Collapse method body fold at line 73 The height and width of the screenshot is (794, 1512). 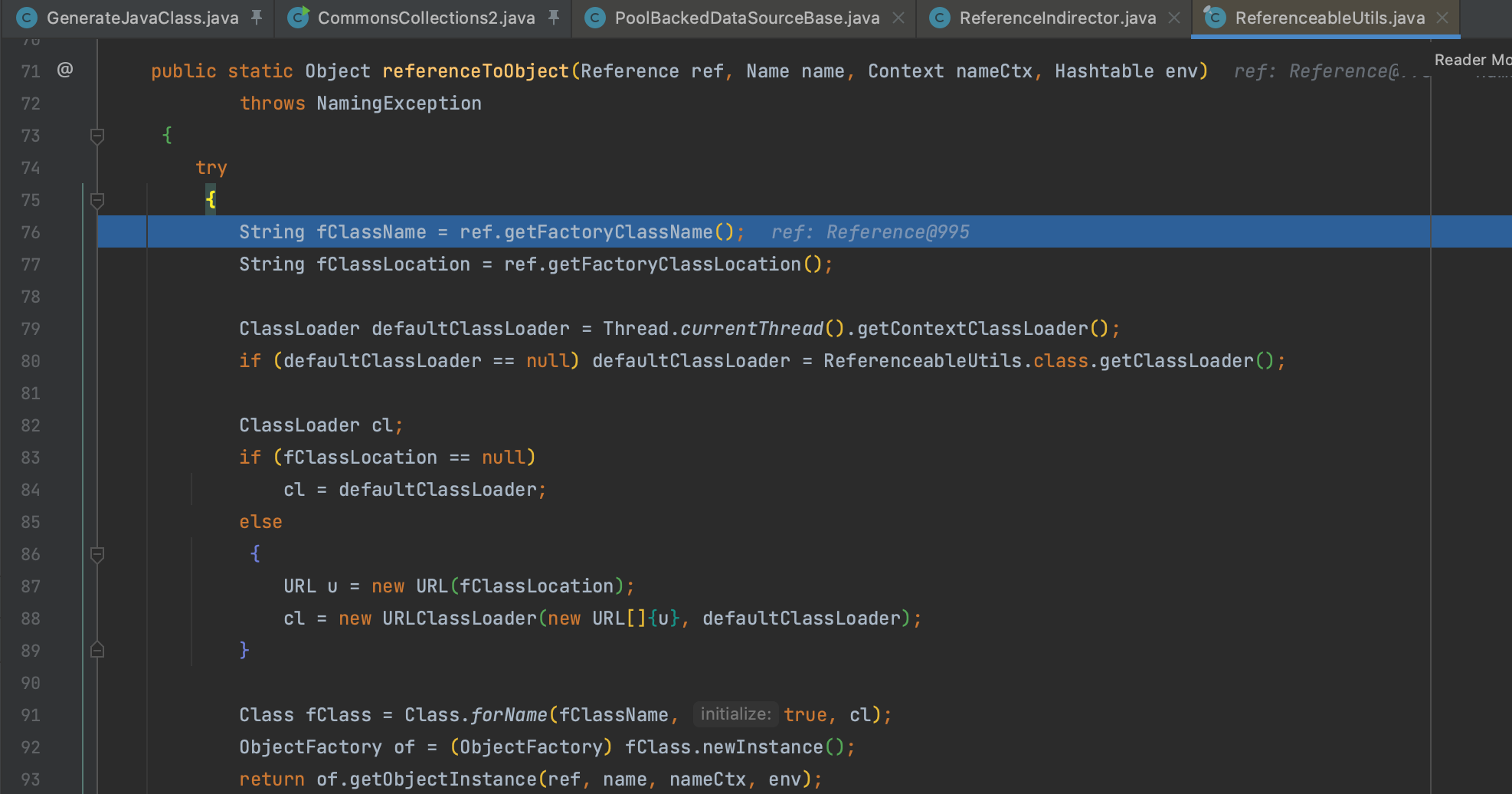pos(97,136)
